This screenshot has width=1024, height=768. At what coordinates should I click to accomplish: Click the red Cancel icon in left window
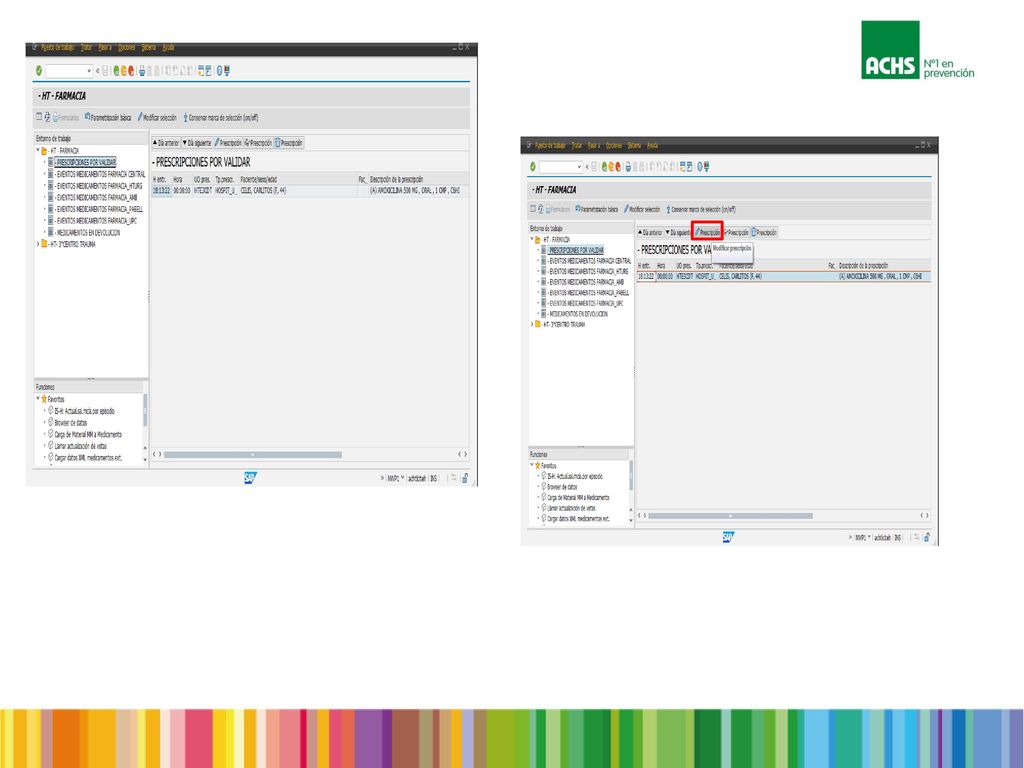point(131,71)
